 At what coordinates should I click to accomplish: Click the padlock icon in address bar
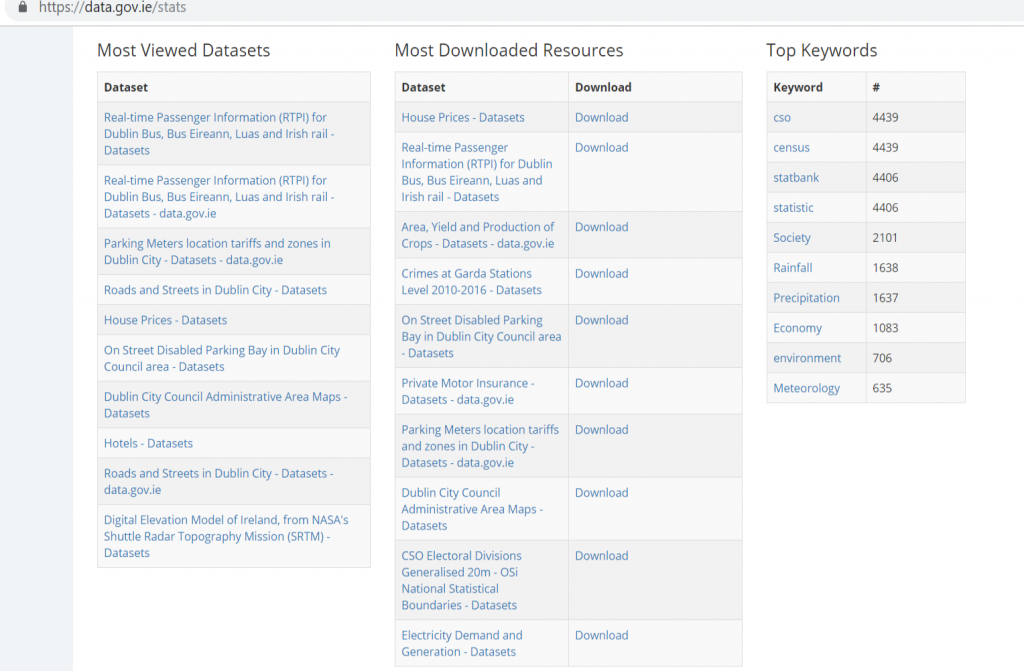click(22, 7)
